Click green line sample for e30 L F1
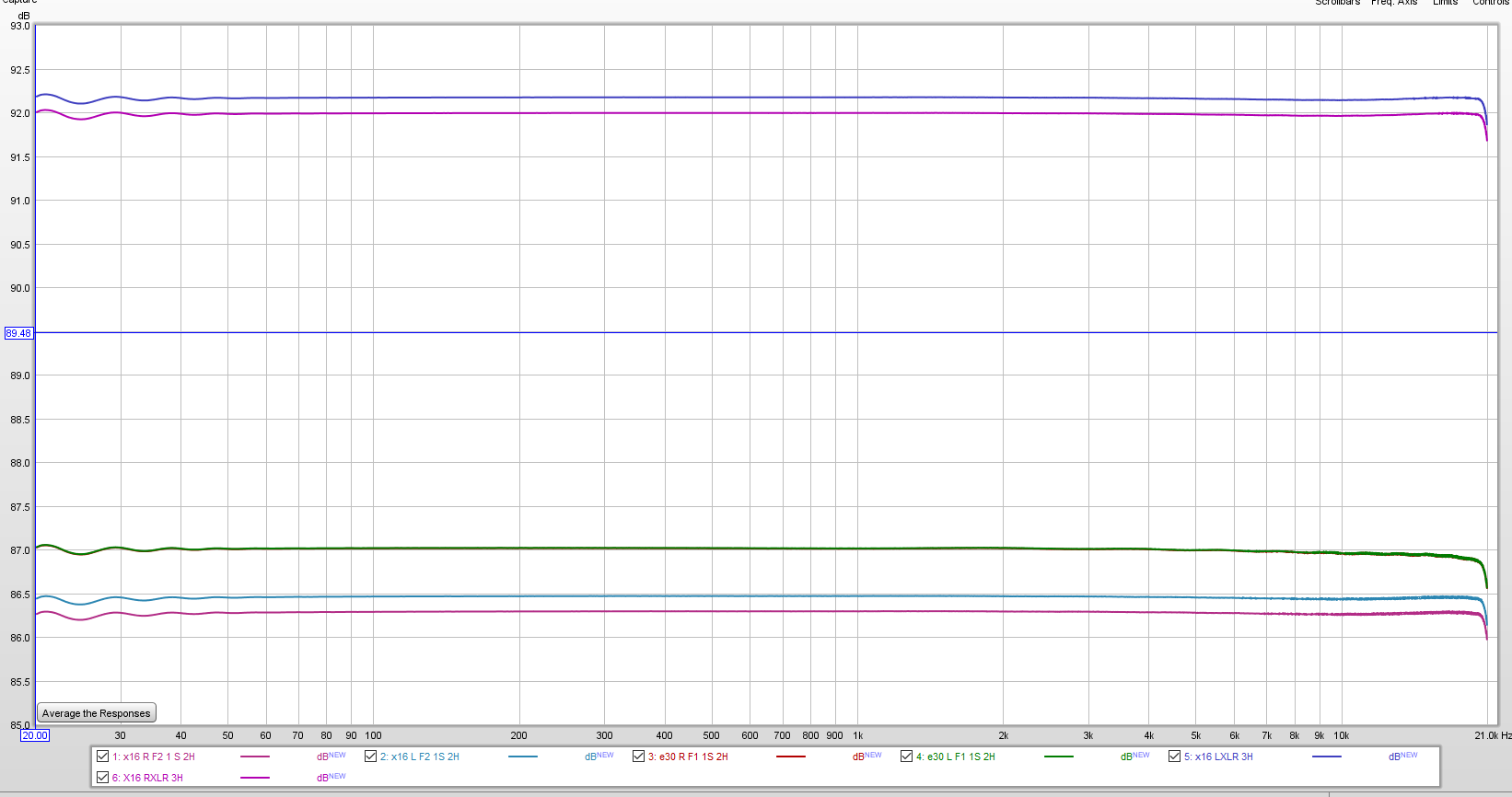The height and width of the screenshot is (797, 1512). [1059, 757]
